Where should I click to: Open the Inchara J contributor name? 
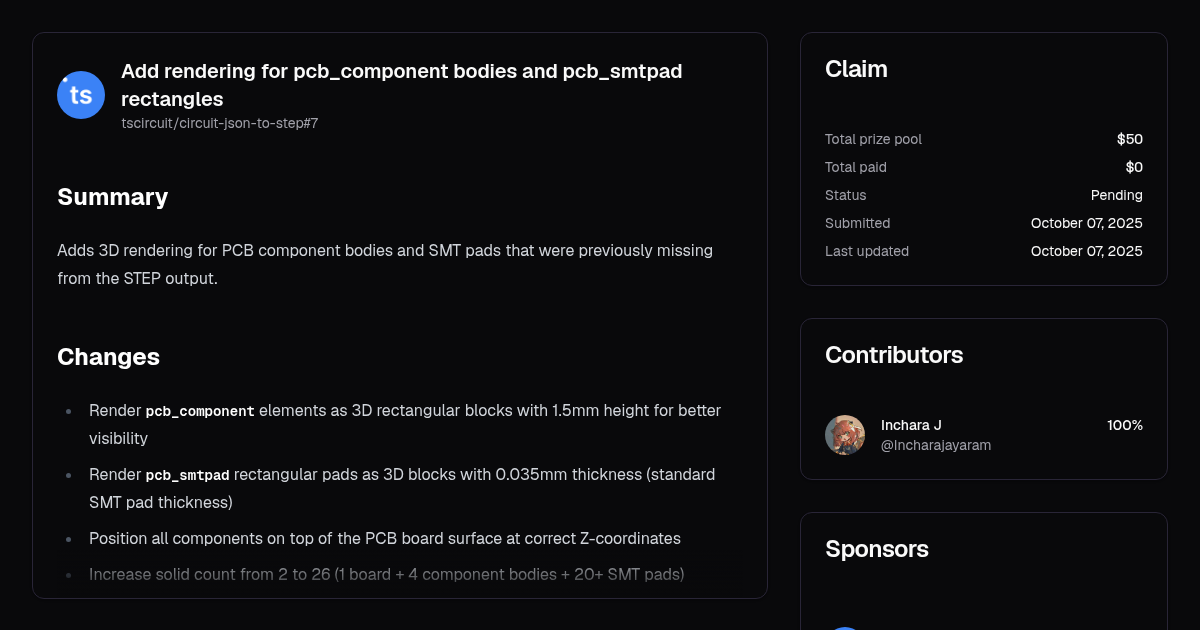pyautogui.click(x=911, y=425)
